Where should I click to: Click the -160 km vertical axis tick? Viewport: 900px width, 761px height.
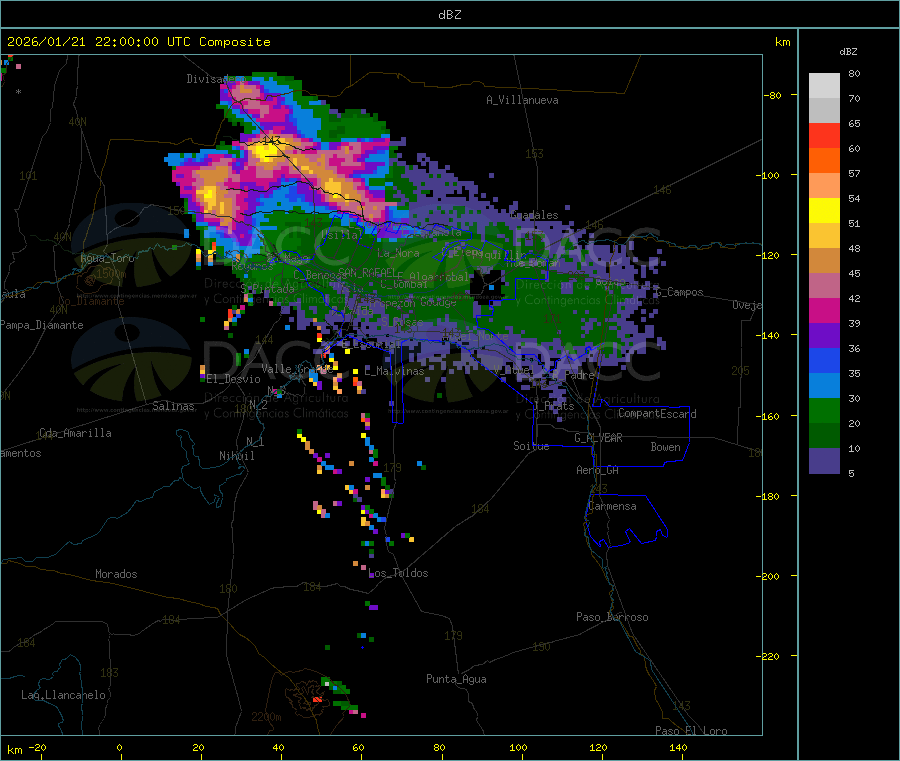click(x=771, y=416)
